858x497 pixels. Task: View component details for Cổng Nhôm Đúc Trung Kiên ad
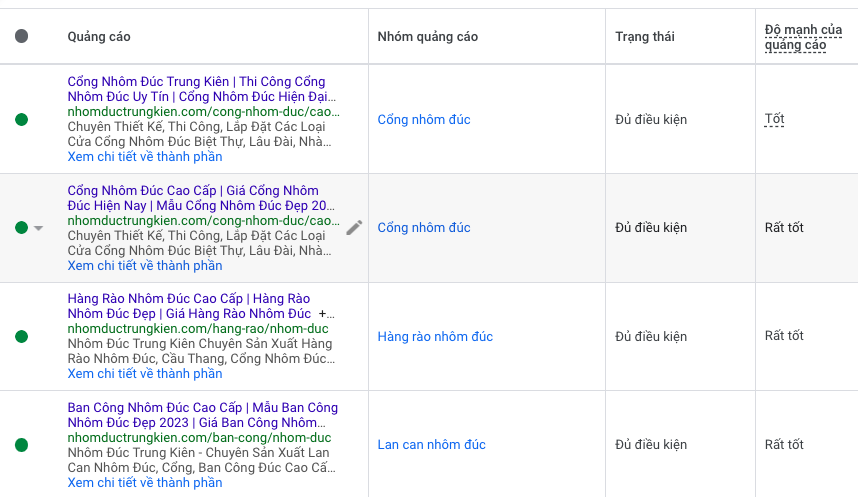pos(145,157)
